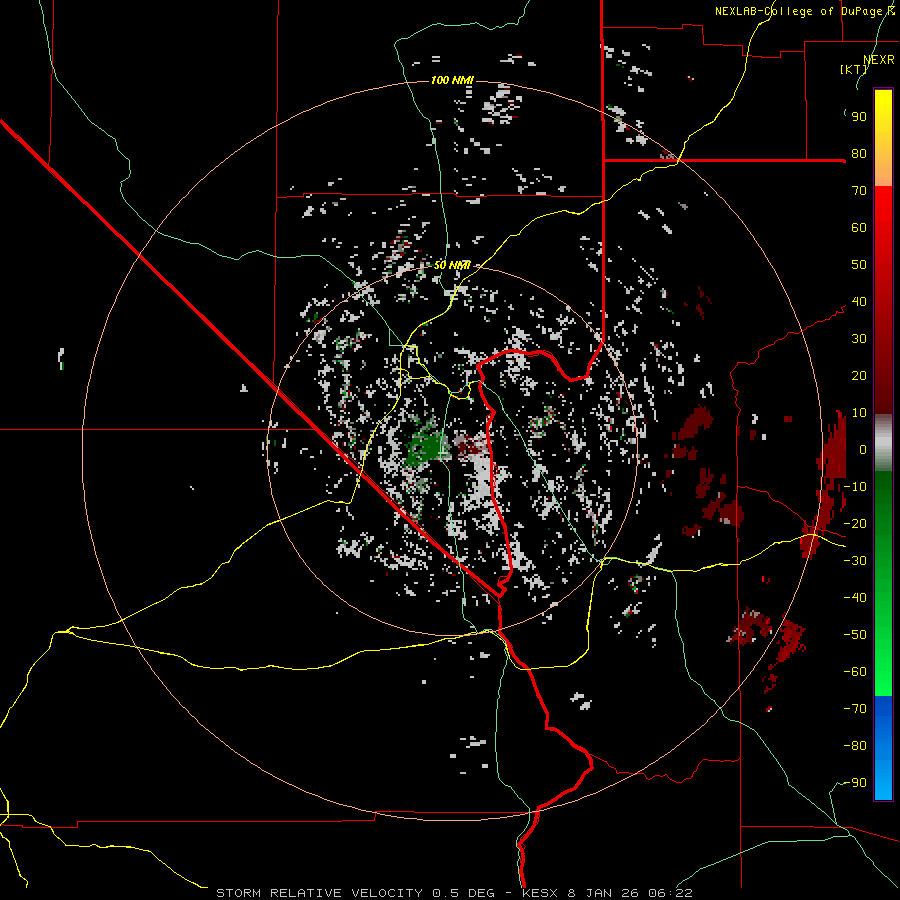Click the -40 scale value
The width and height of the screenshot is (900, 900).
855,598
